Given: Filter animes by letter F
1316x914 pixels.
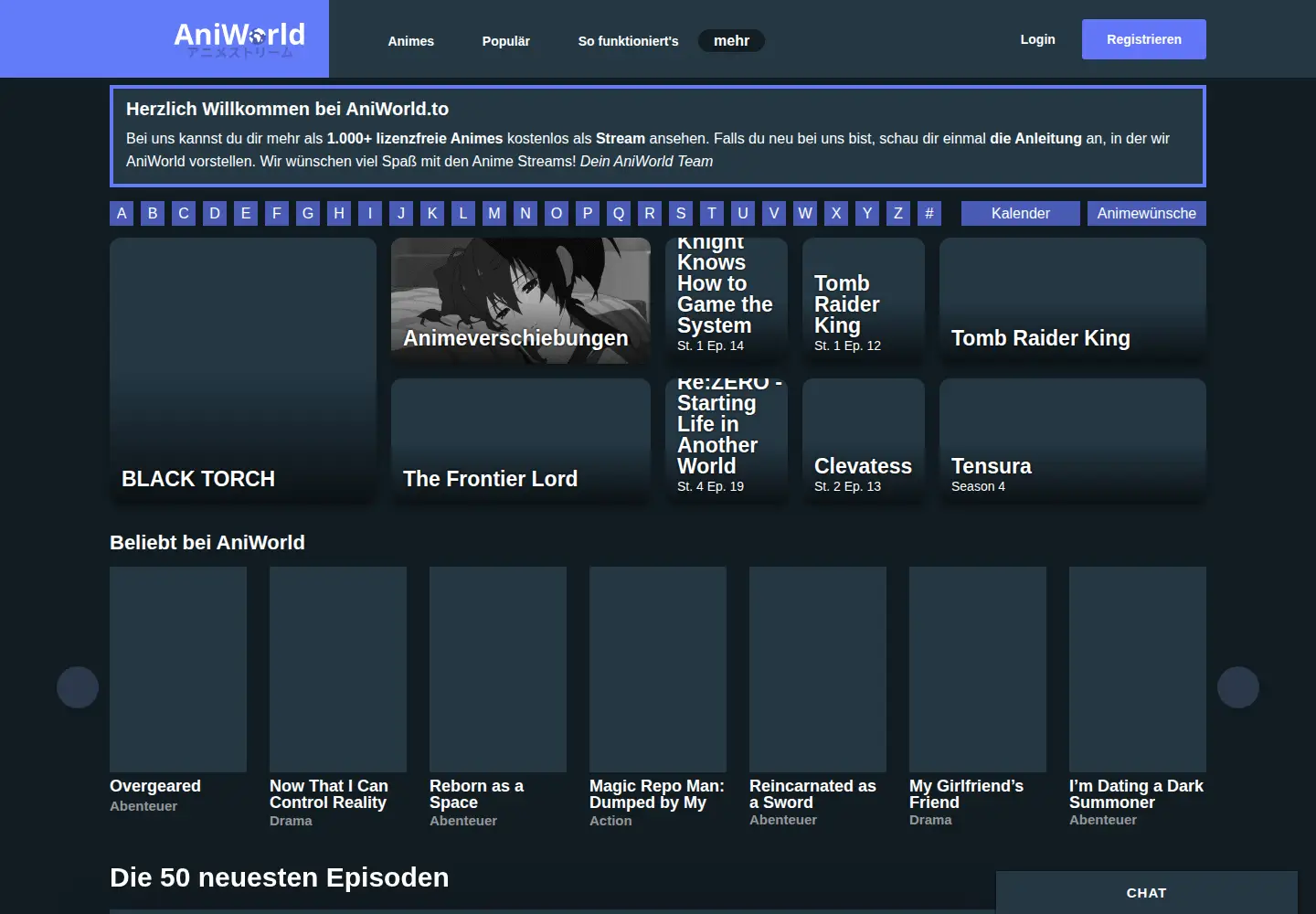Looking at the screenshot, I should [277, 213].
